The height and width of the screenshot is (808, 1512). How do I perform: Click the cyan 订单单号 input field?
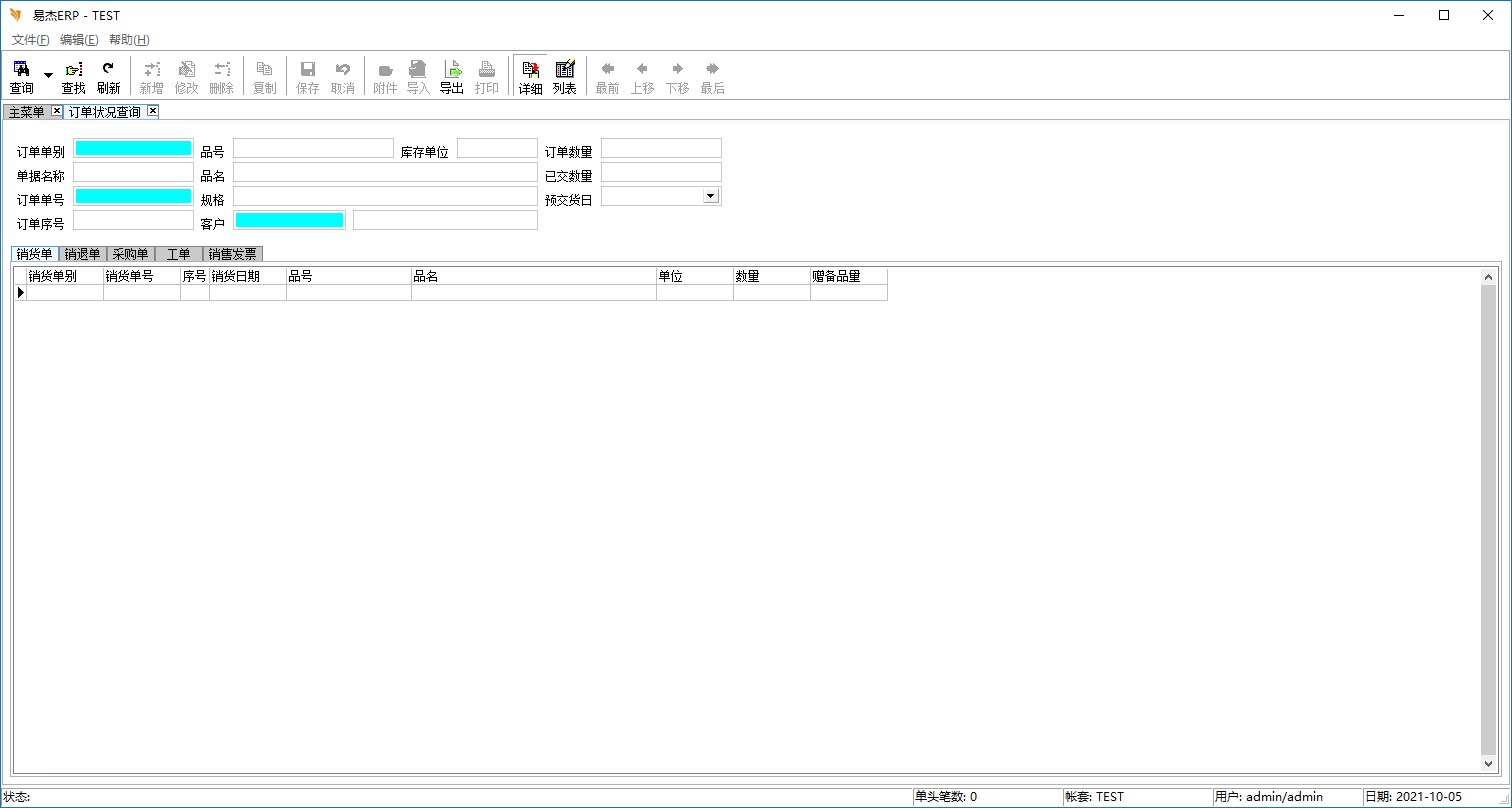click(x=133, y=196)
